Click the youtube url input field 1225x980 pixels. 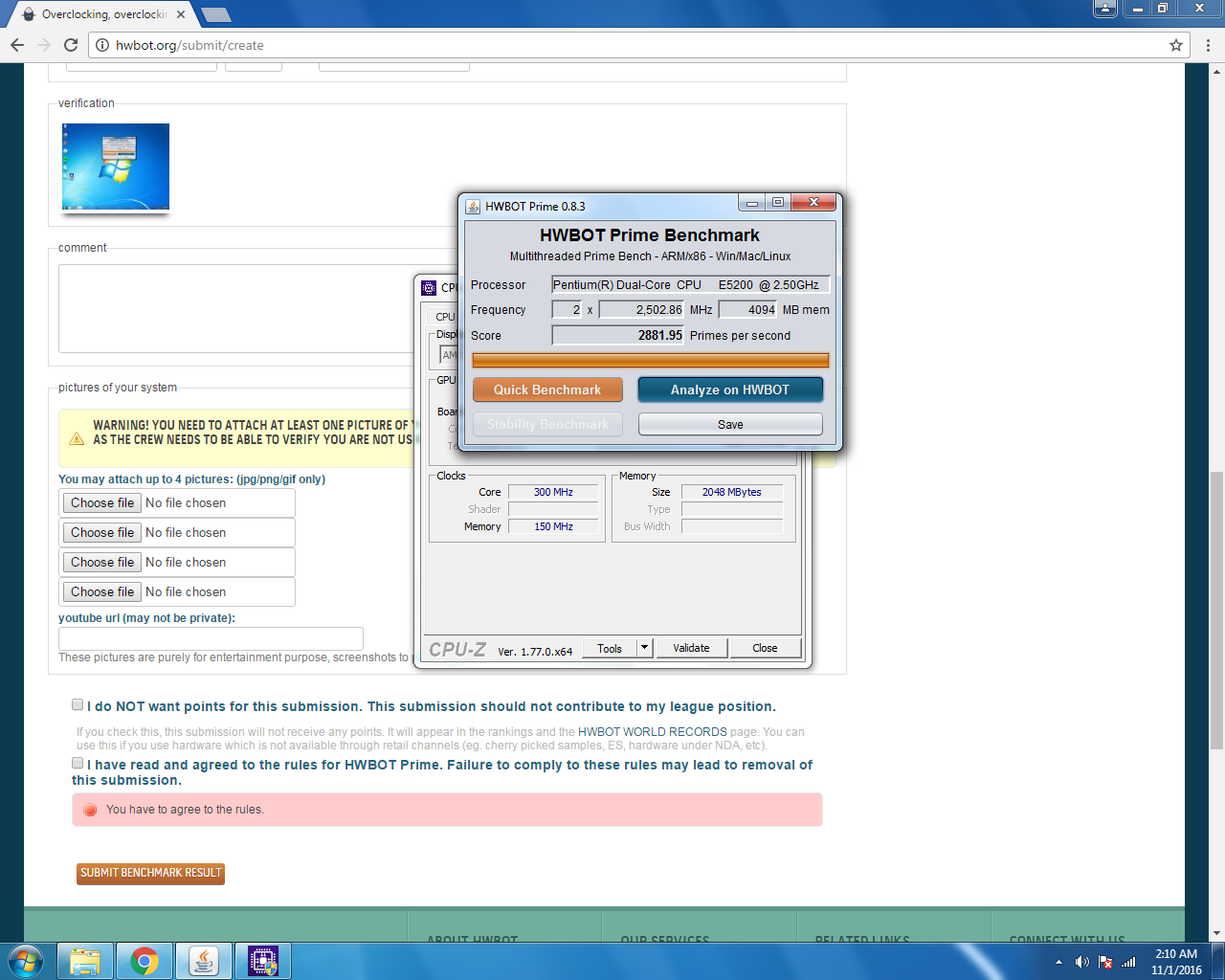coord(211,638)
